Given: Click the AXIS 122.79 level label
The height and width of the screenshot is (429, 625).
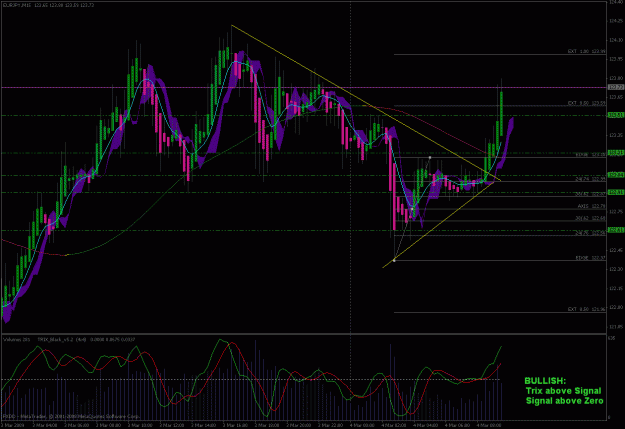Looking at the screenshot, I should pos(591,206).
